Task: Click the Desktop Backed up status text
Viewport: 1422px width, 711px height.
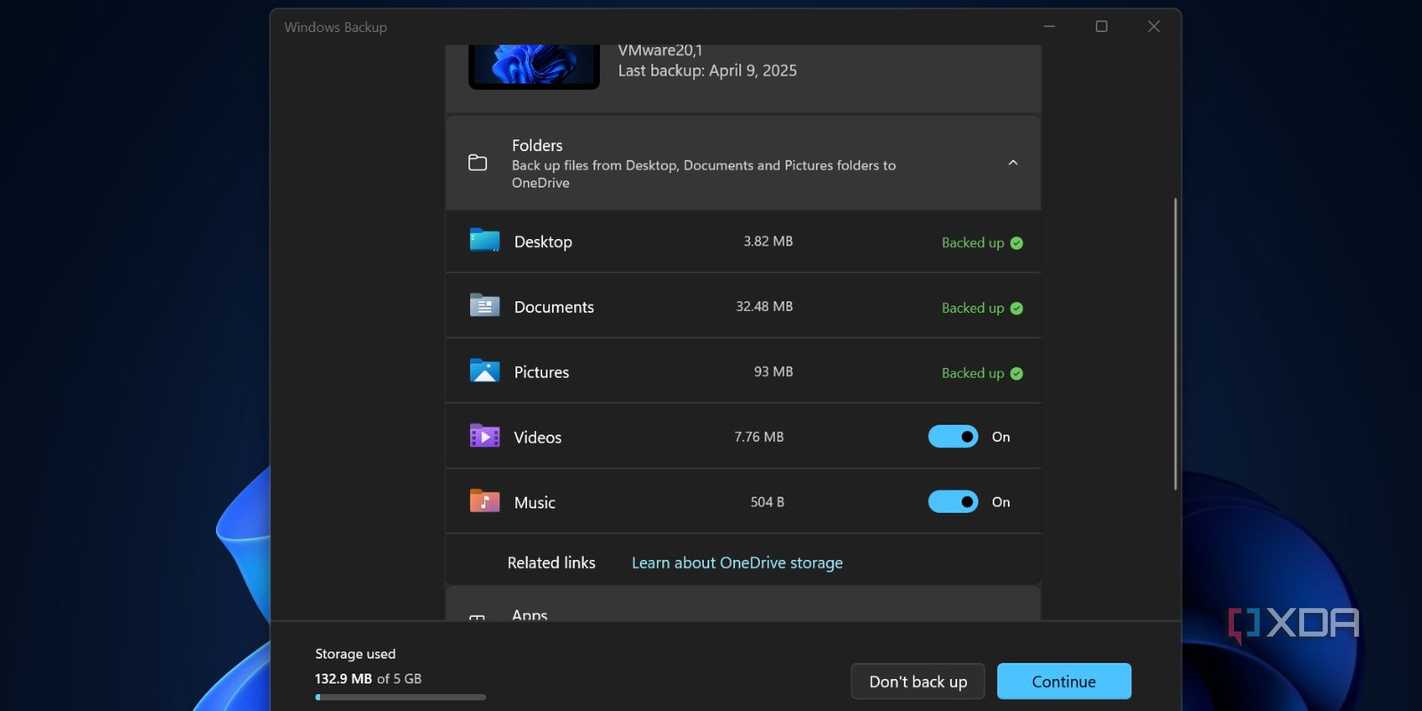Action: (972, 243)
